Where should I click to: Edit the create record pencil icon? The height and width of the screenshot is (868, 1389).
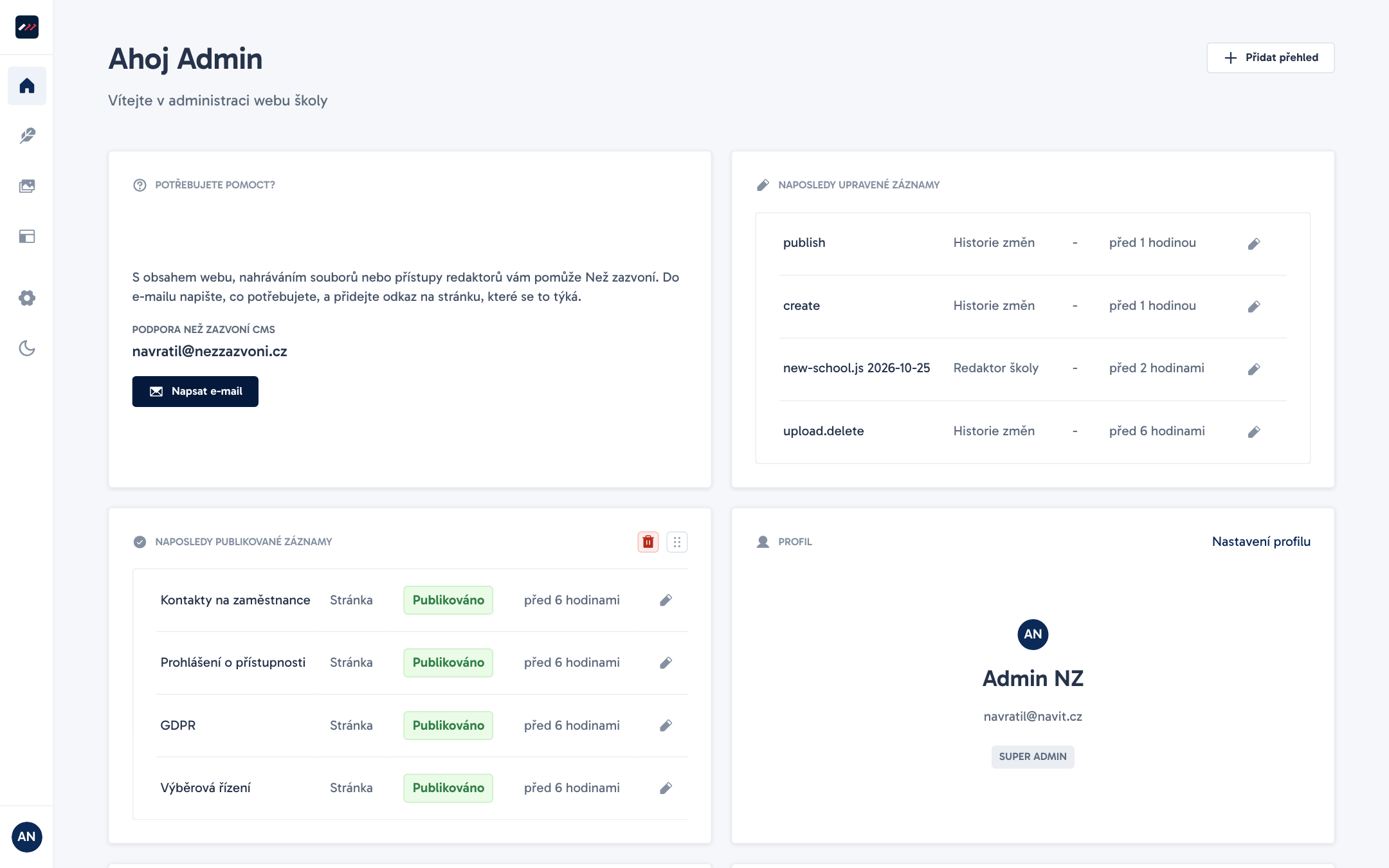click(x=1254, y=307)
